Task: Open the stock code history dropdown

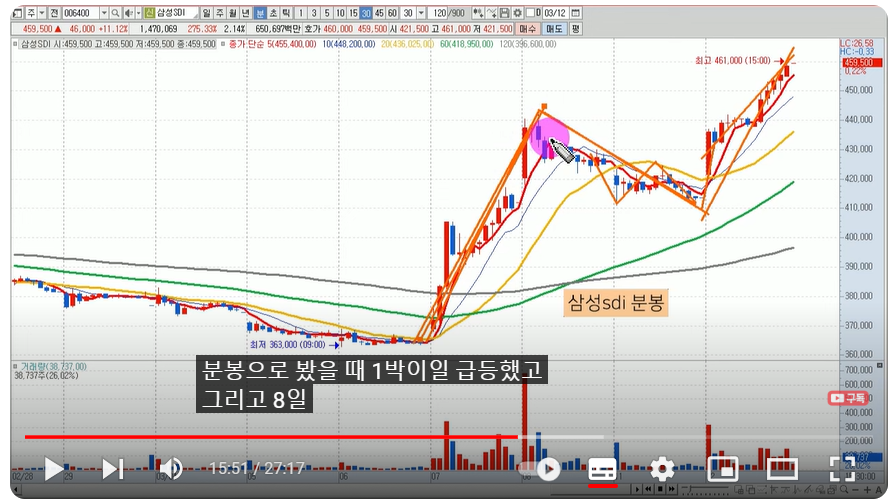Action: [104, 13]
